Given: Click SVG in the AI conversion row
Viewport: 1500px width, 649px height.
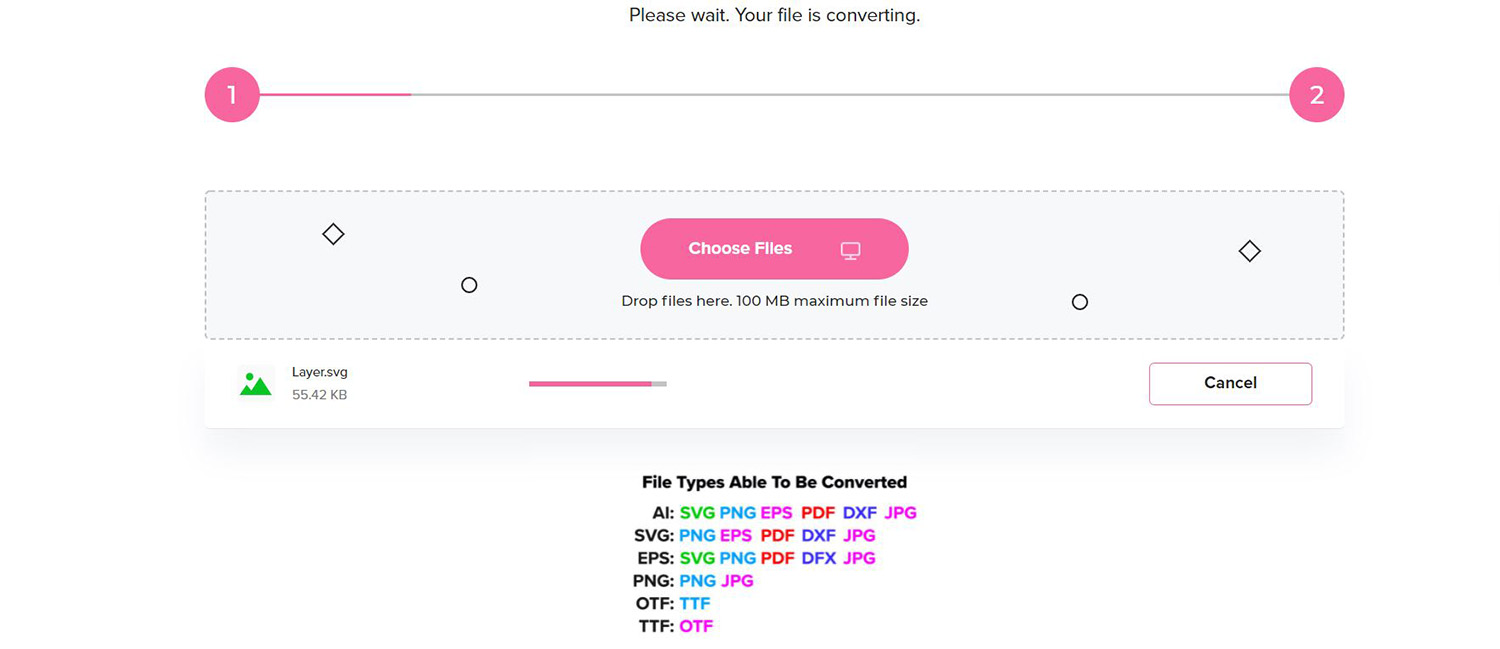Looking at the screenshot, I should [x=698, y=513].
